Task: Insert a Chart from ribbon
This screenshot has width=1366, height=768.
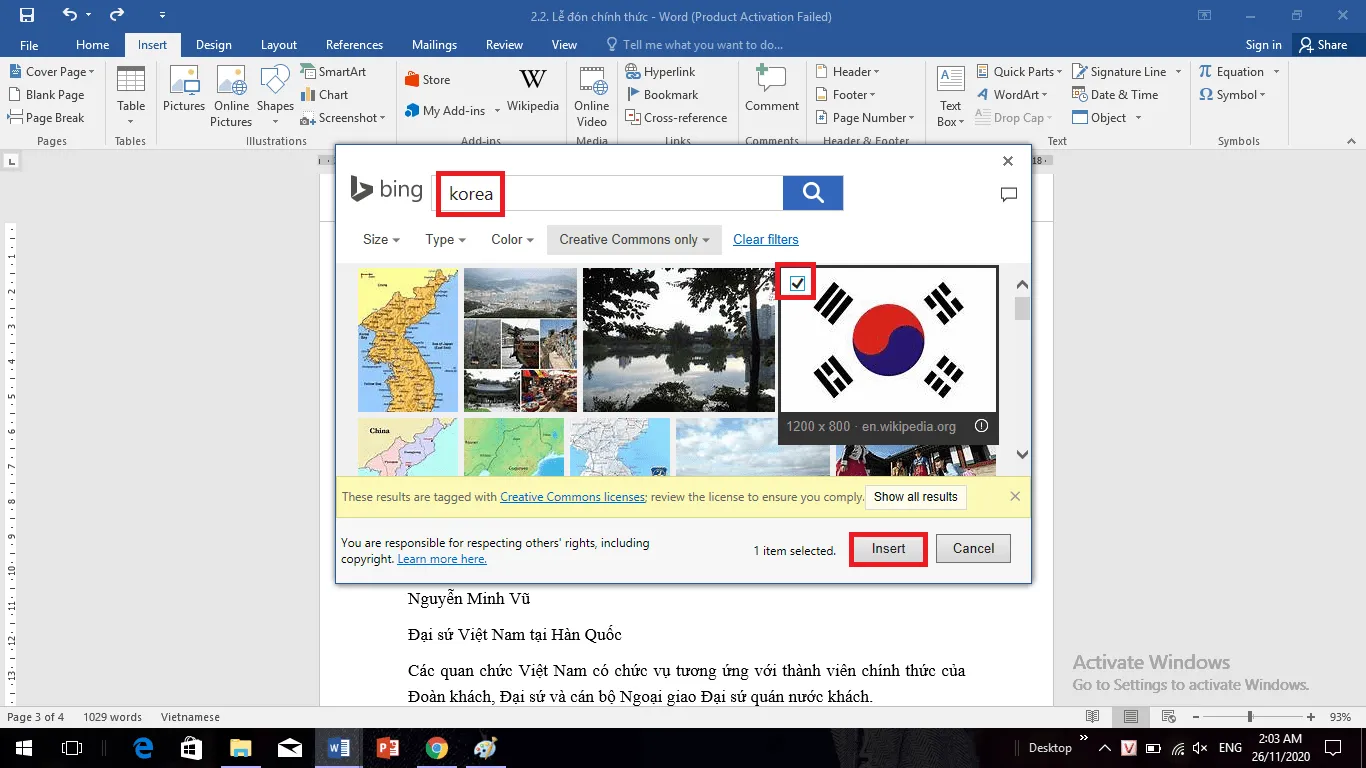Action: [x=324, y=95]
